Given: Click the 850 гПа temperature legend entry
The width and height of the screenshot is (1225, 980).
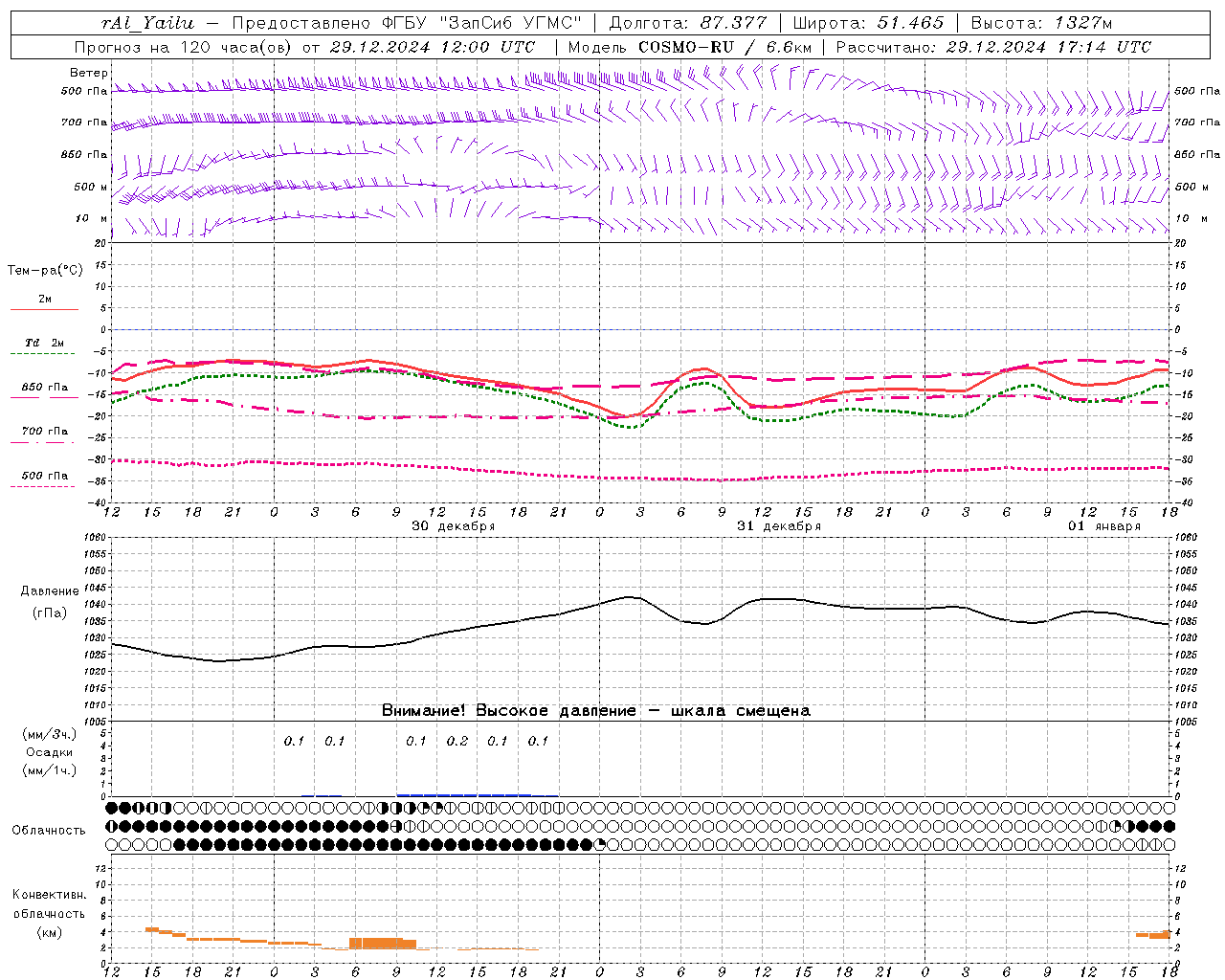Looking at the screenshot, I should 44,388.
